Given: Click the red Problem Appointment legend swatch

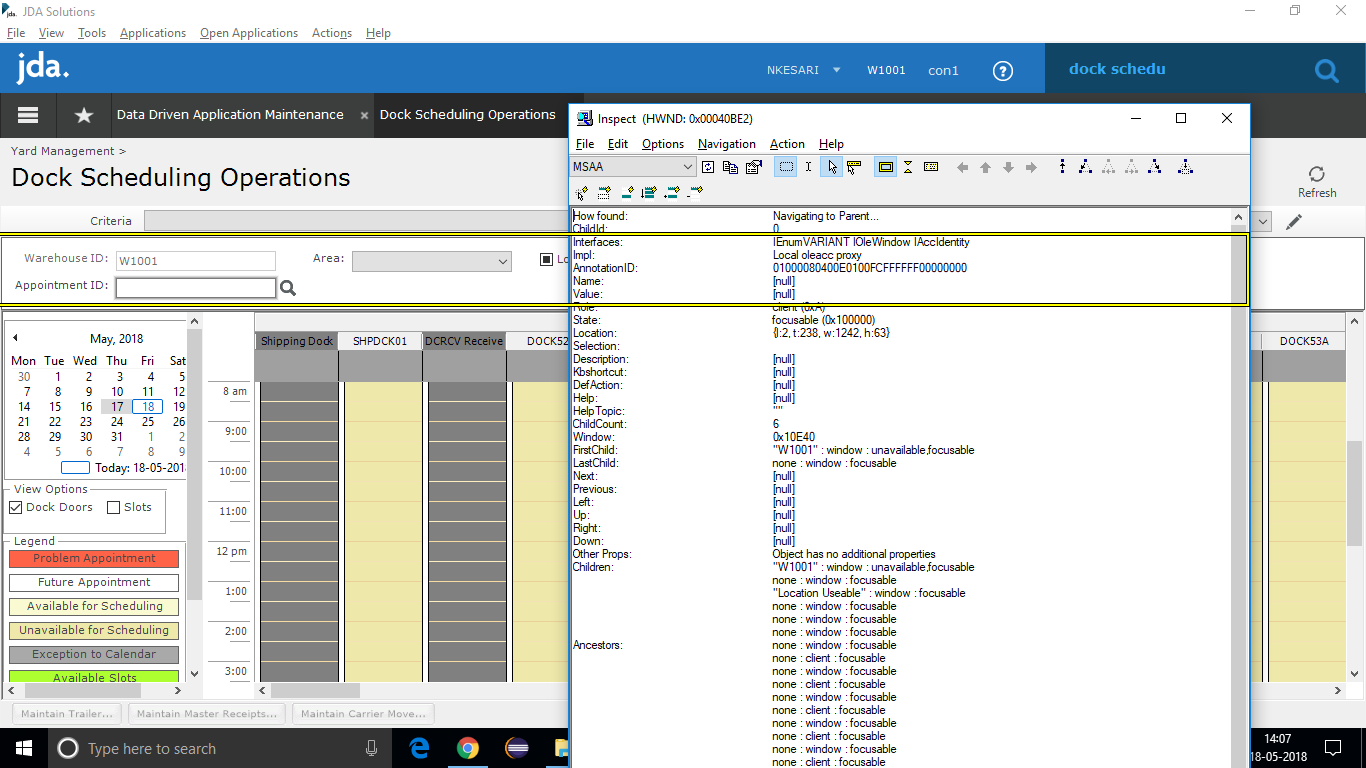Looking at the screenshot, I should 93,559.
